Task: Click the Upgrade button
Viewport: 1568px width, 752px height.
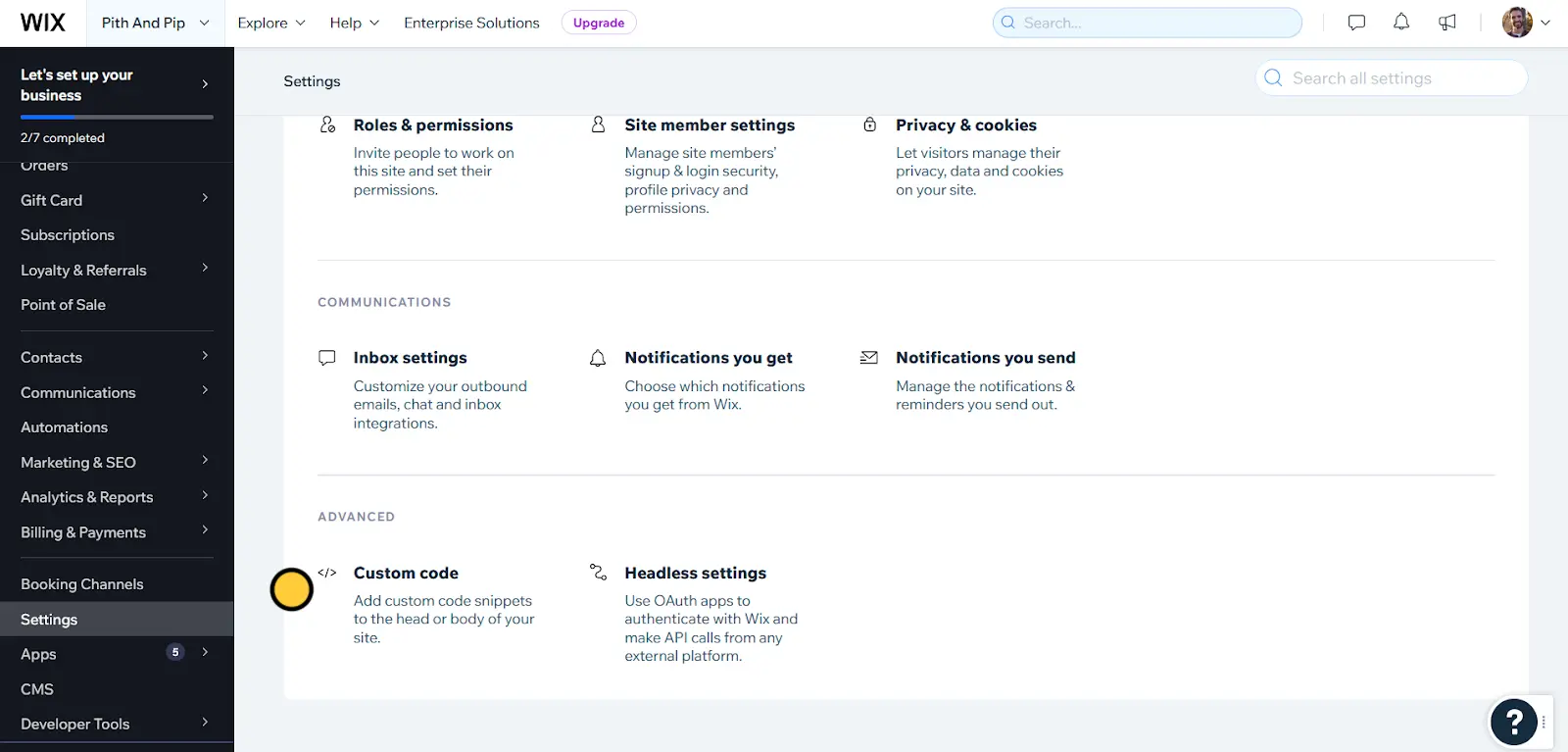Action: point(599,23)
